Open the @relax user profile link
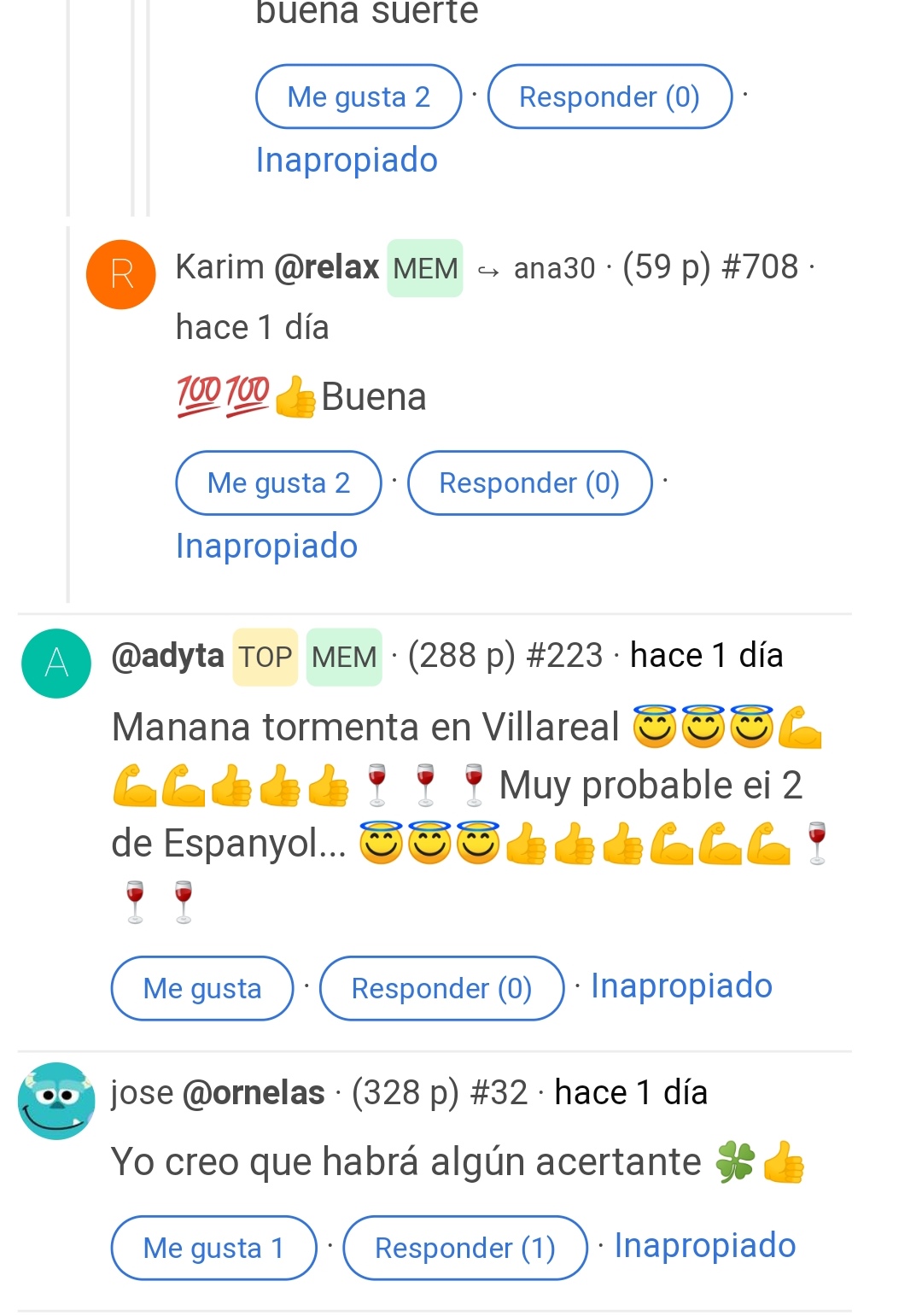The height and width of the screenshot is (1316, 922). 326,267
